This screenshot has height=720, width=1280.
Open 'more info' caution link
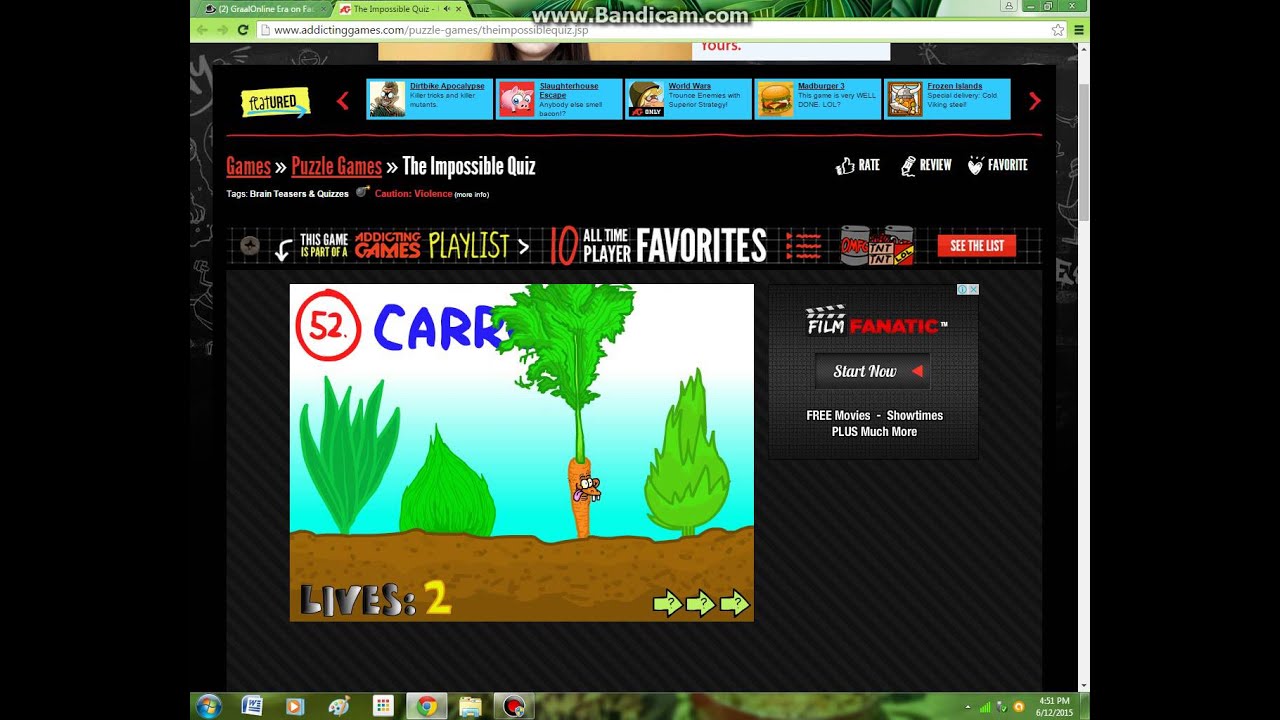pyautogui.click(x=472, y=194)
